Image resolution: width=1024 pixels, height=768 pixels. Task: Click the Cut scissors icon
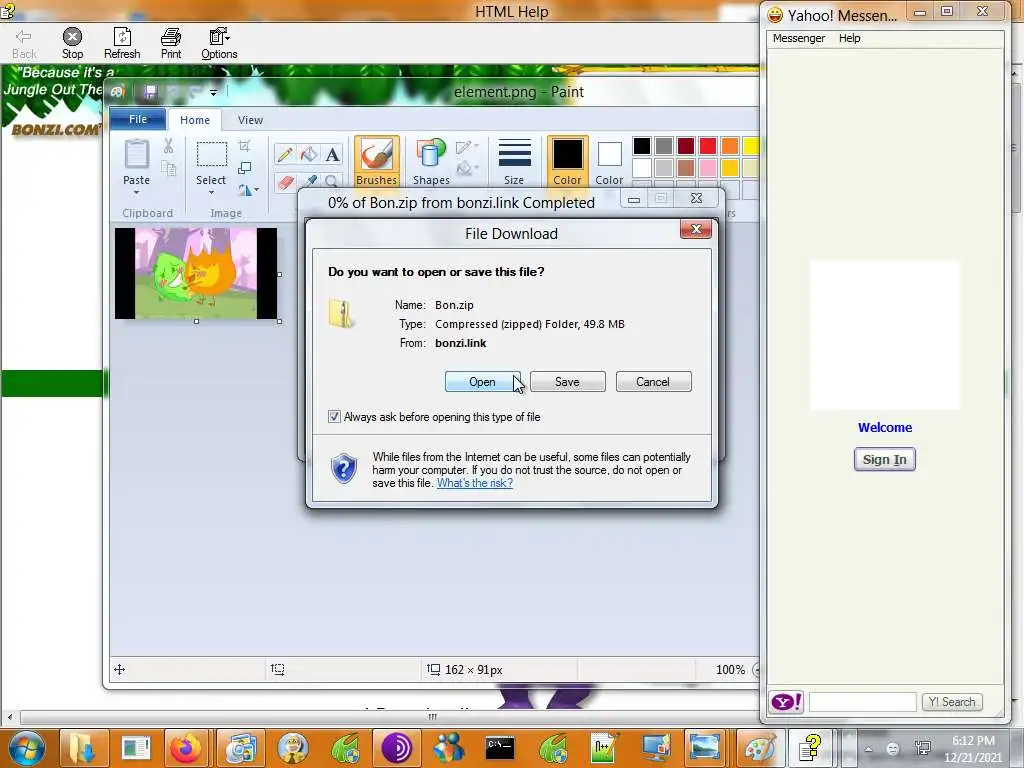point(168,146)
